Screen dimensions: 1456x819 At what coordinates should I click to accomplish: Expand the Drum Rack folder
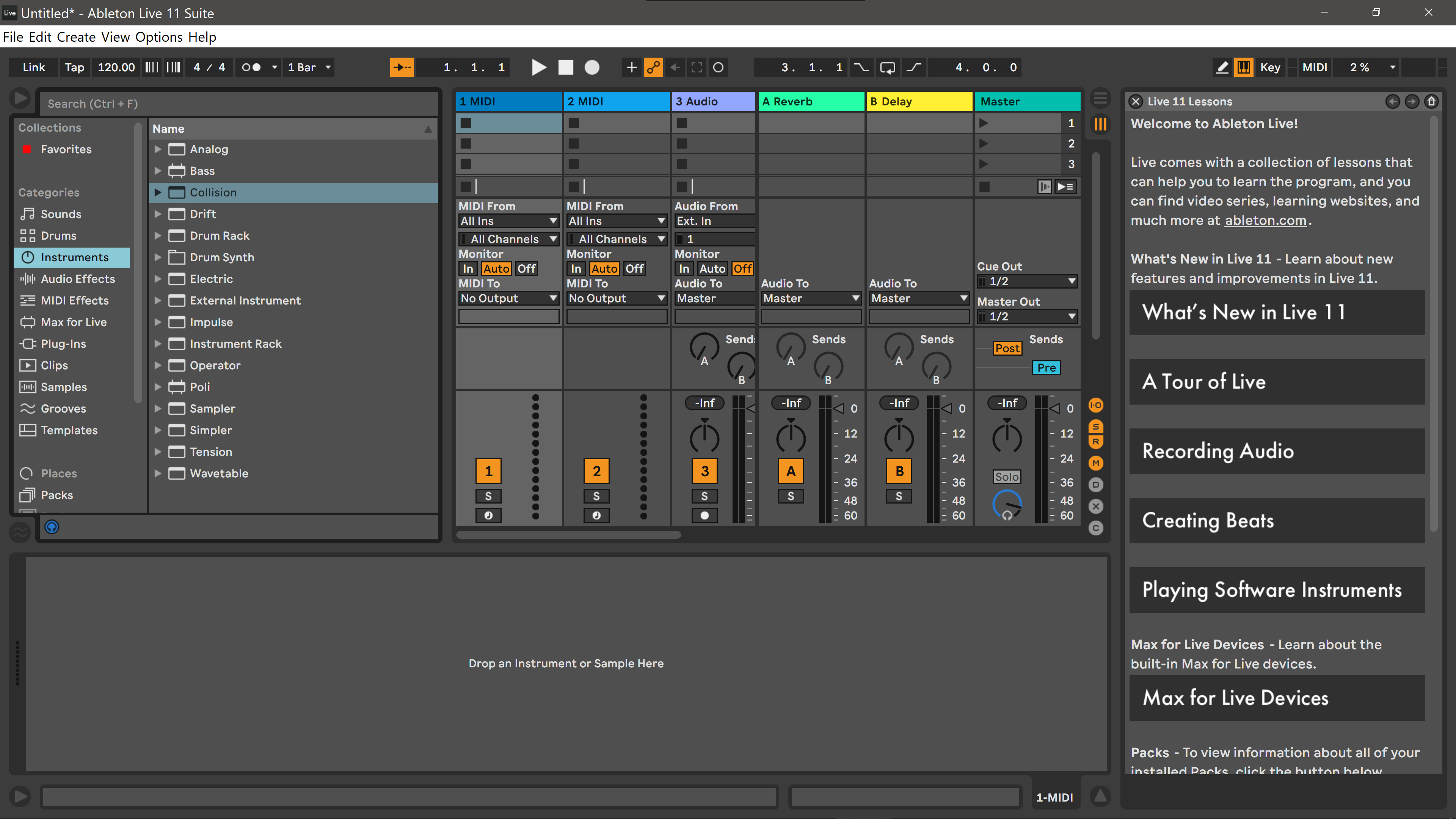click(x=158, y=235)
